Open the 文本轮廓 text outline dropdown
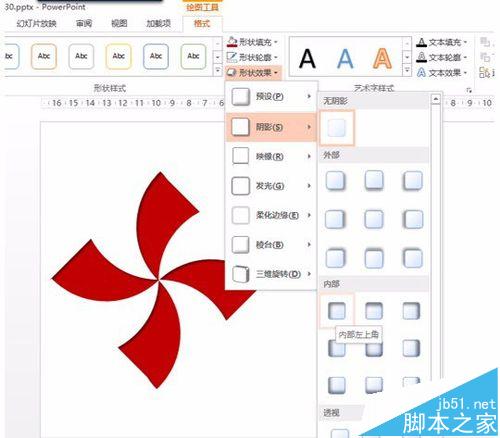This screenshot has width=500, height=438. coord(442,57)
